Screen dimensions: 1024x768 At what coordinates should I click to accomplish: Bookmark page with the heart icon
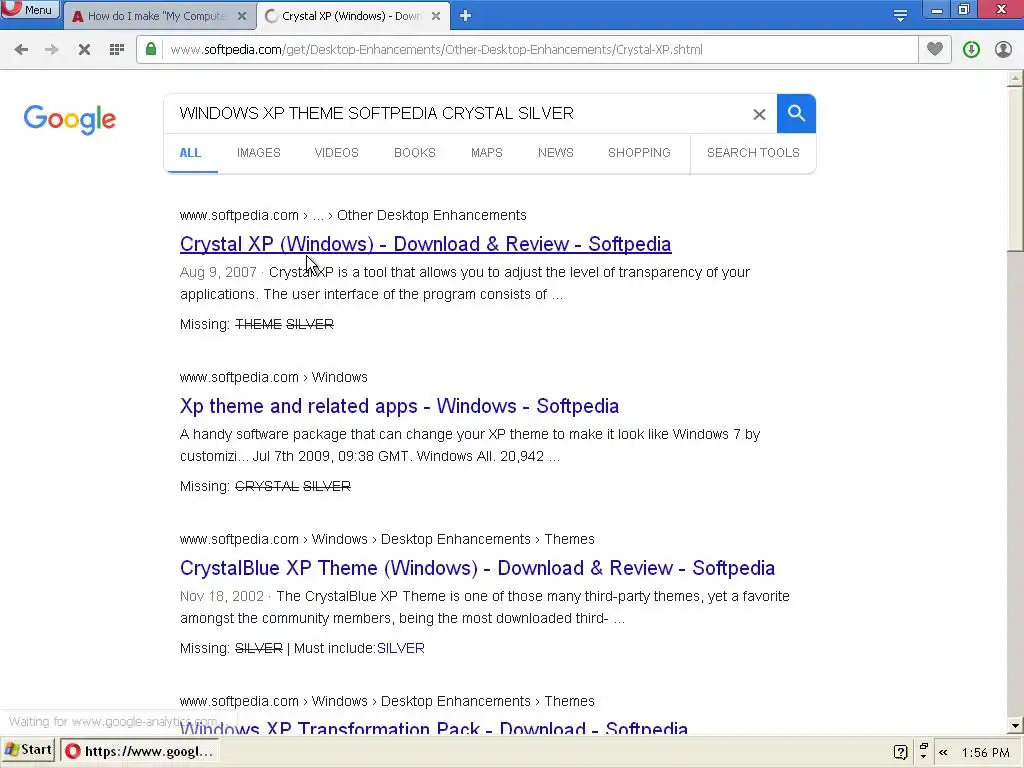click(935, 49)
